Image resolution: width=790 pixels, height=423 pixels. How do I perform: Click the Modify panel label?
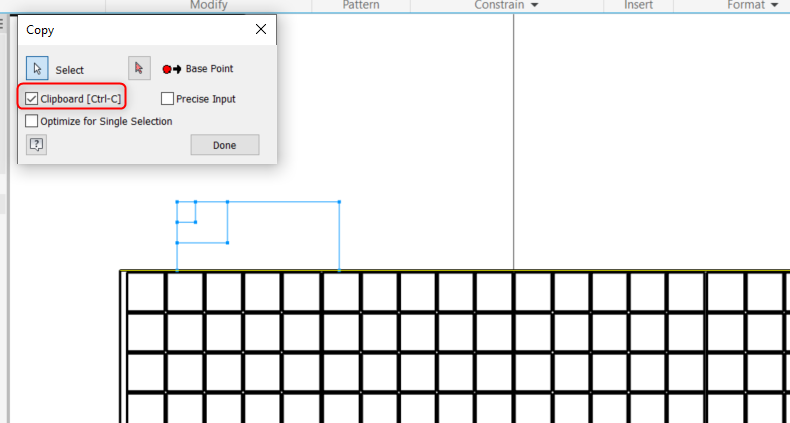coord(209,6)
